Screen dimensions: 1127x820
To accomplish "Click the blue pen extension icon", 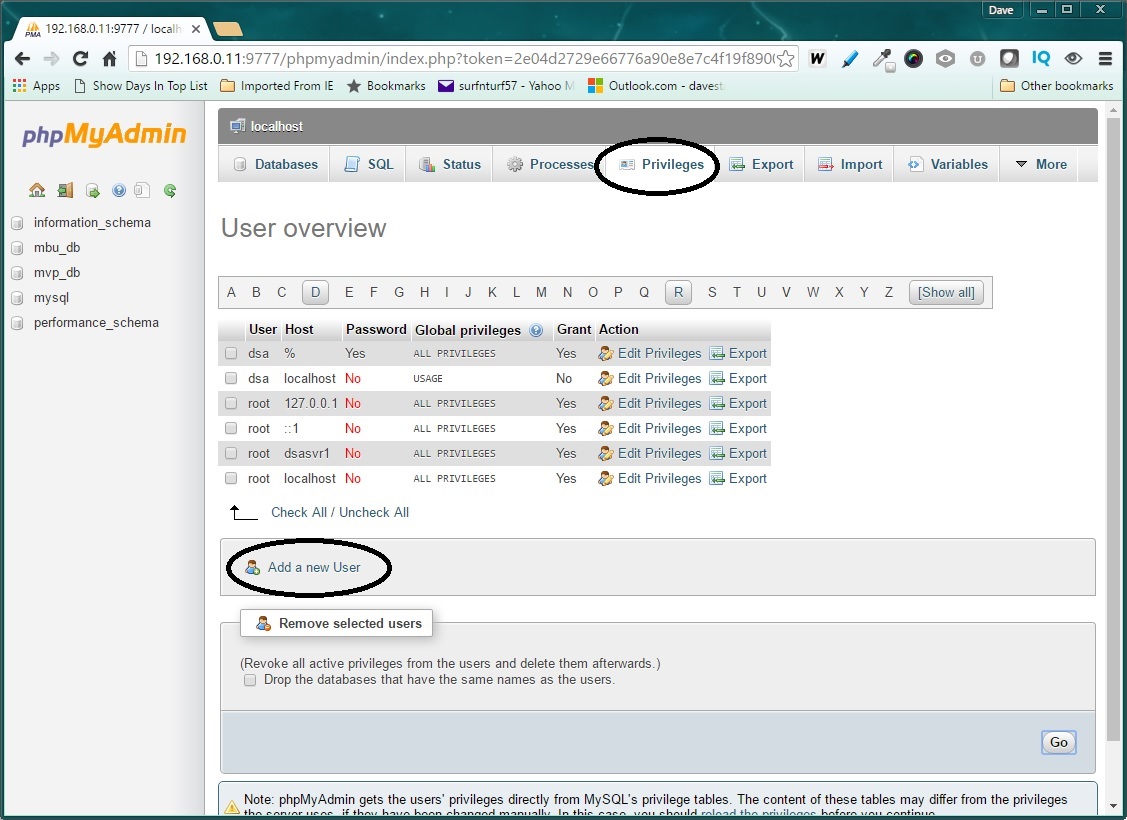I will (x=850, y=59).
